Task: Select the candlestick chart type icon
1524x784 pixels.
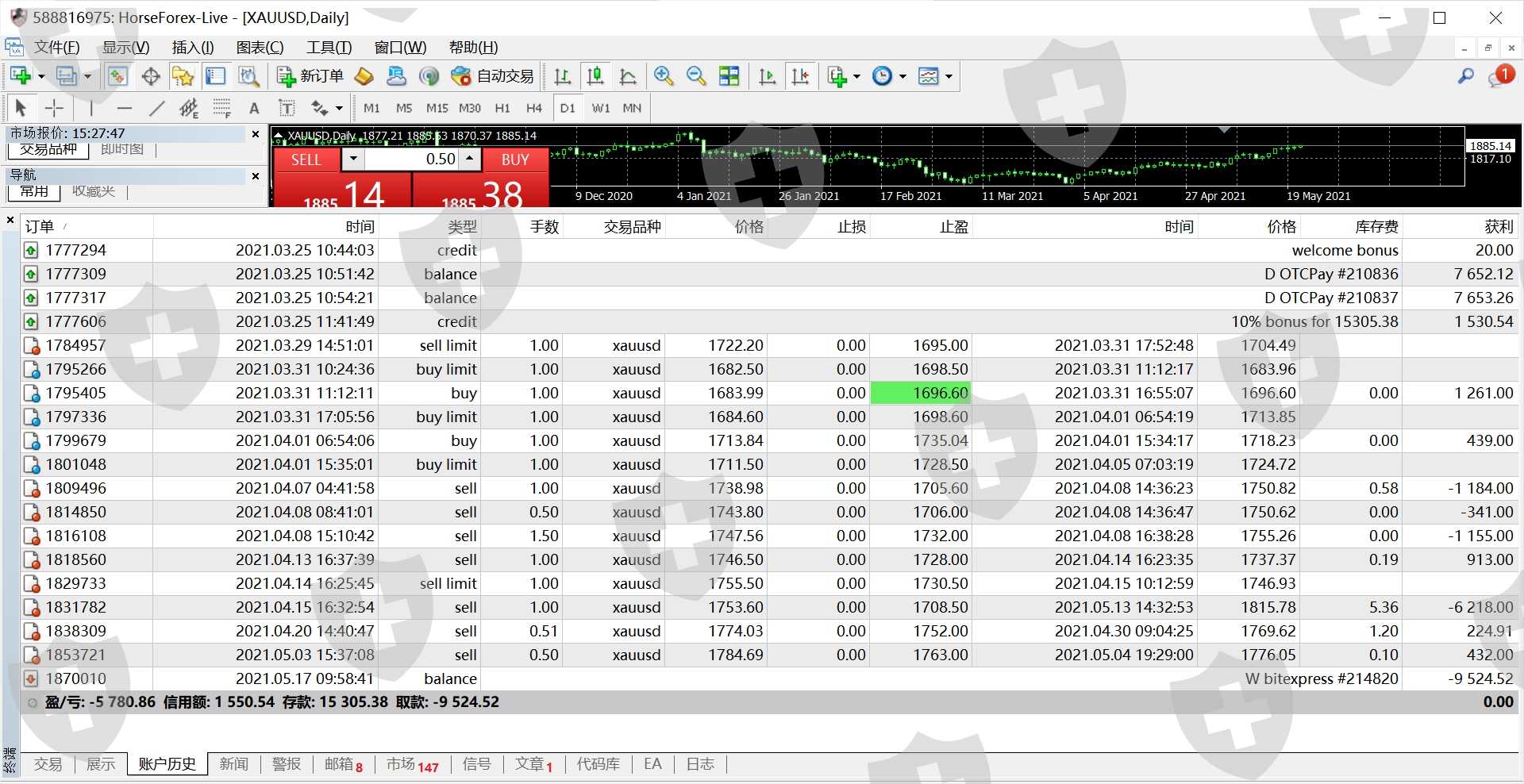Action: (x=595, y=76)
